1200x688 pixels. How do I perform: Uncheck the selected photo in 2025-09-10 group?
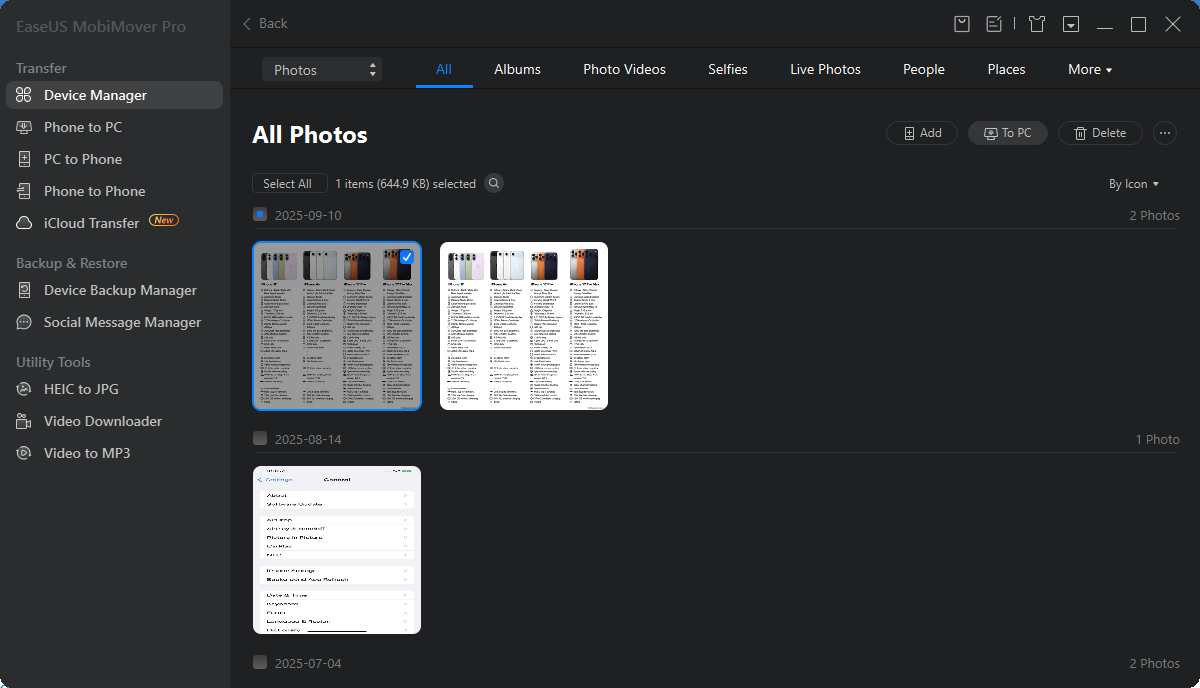tap(405, 258)
